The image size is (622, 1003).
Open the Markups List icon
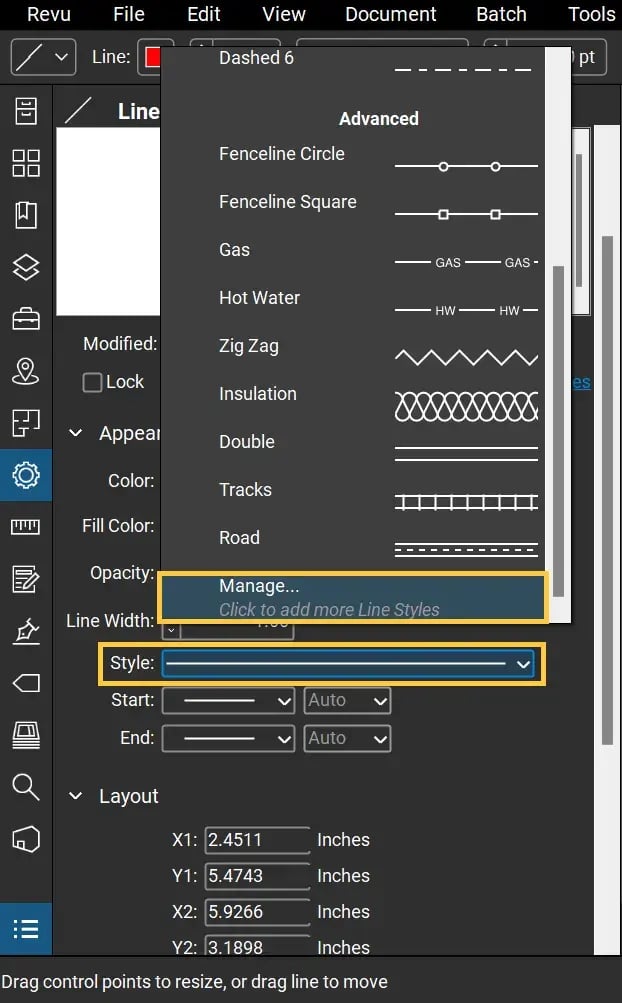(26, 929)
